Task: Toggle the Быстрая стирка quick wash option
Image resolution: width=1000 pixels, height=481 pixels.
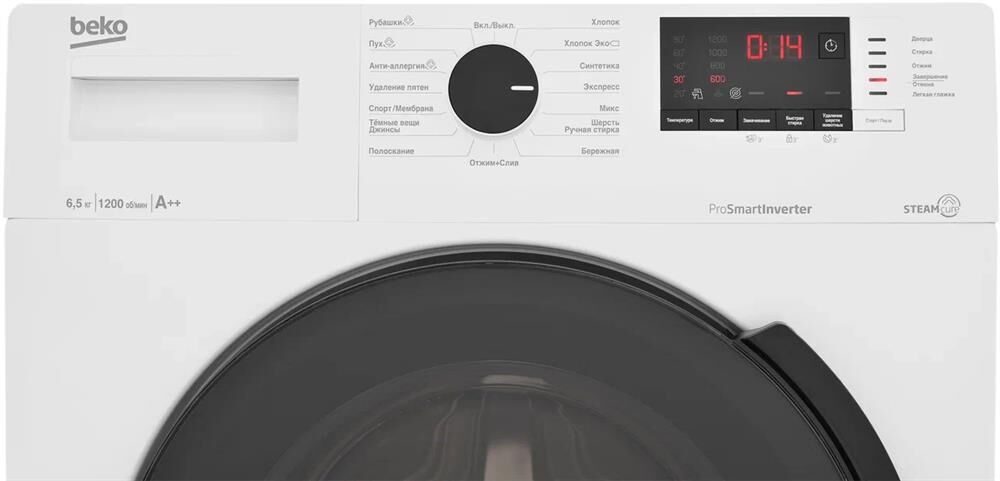Action: 794,120
